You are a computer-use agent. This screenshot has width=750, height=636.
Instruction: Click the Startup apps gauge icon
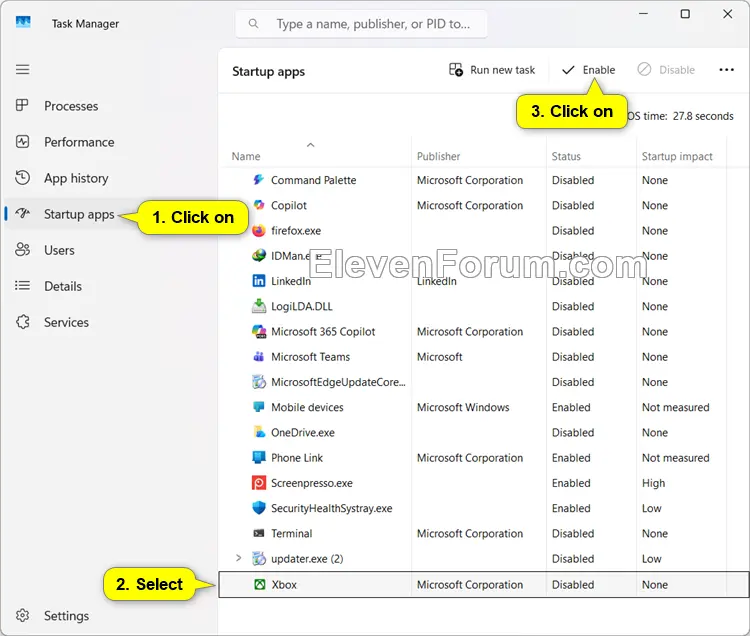click(22, 213)
